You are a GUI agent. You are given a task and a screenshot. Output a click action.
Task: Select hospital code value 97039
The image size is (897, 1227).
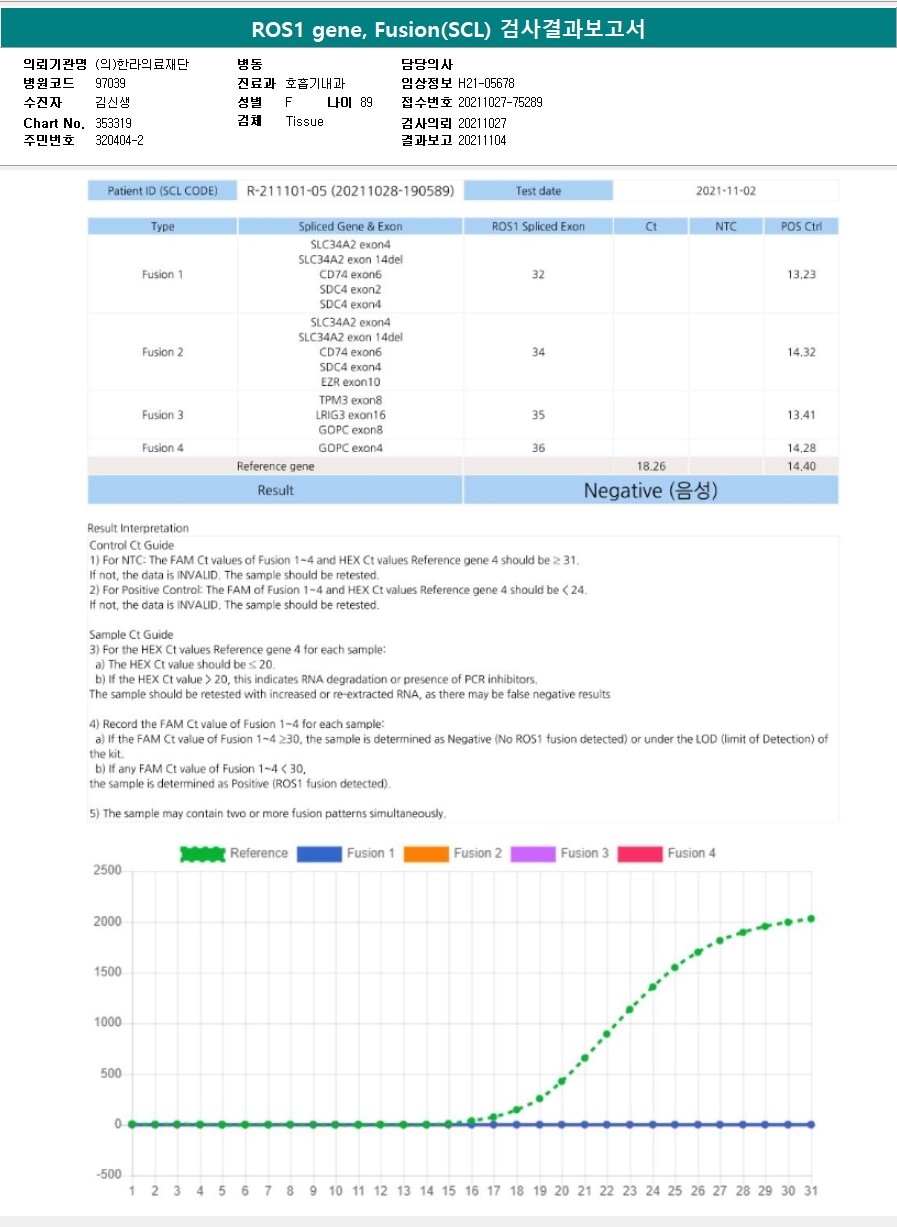coord(110,84)
